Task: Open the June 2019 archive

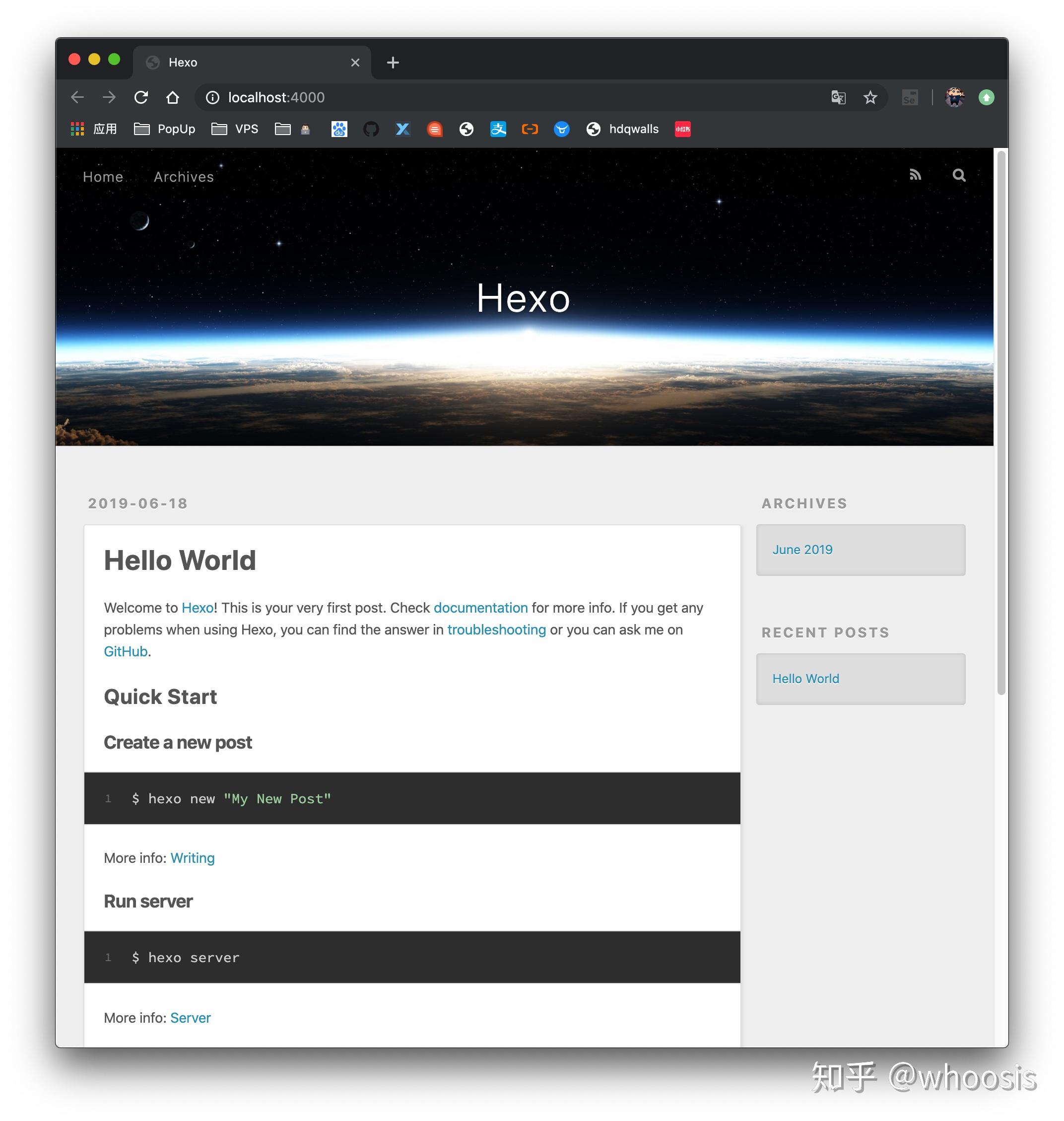Action: [802, 549]
